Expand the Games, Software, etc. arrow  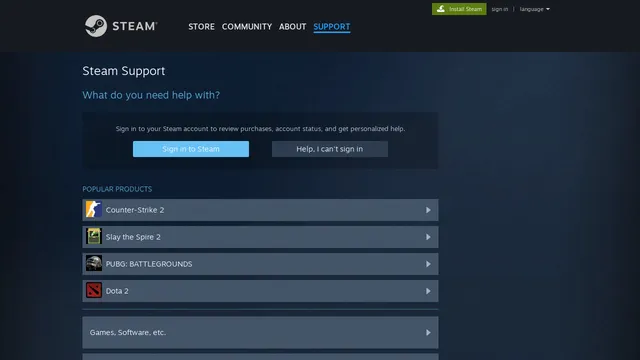(428, 333)
